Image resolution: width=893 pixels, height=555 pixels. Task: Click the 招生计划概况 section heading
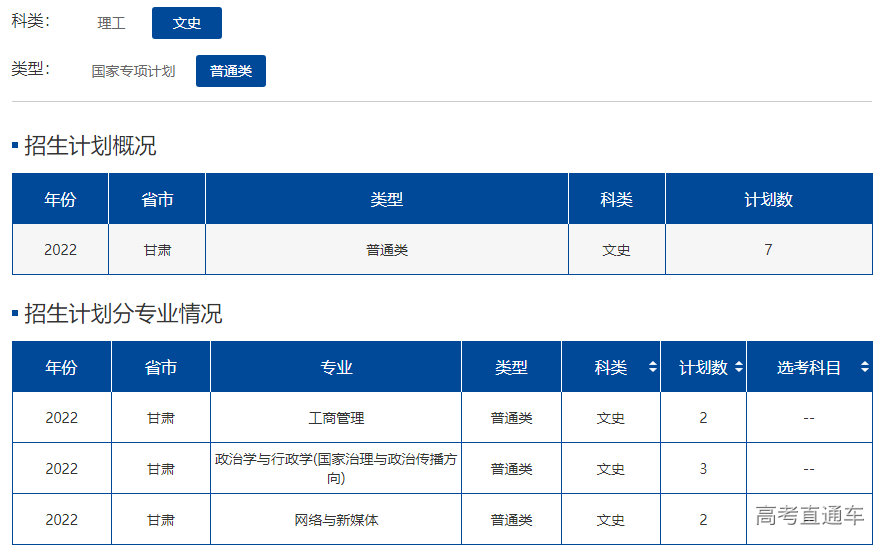point(90,146)
